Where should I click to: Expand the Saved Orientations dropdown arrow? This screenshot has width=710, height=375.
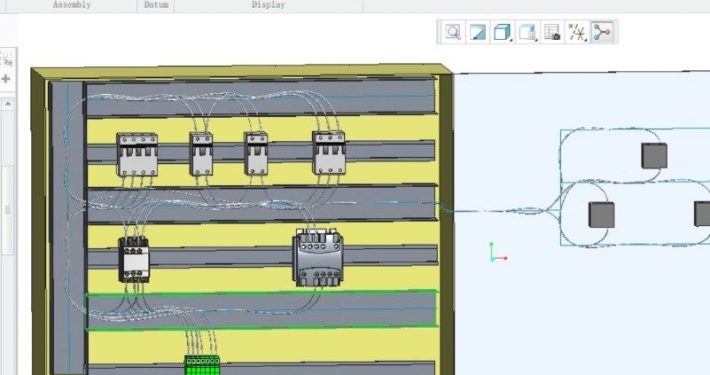tap(537, 40)
